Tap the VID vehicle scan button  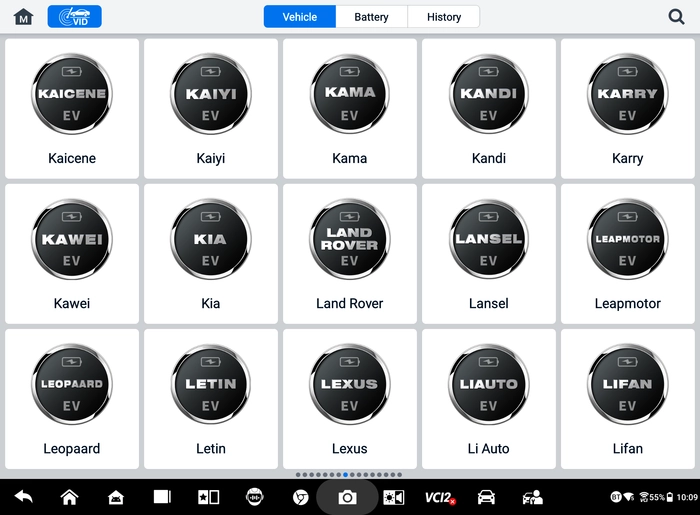[x=75, y=17]
